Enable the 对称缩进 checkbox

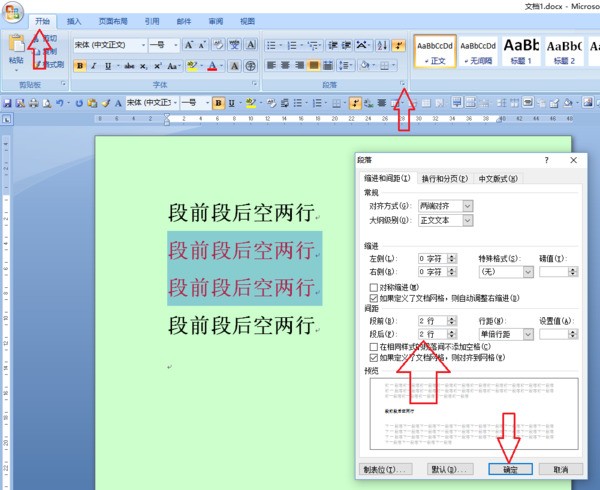373,287
